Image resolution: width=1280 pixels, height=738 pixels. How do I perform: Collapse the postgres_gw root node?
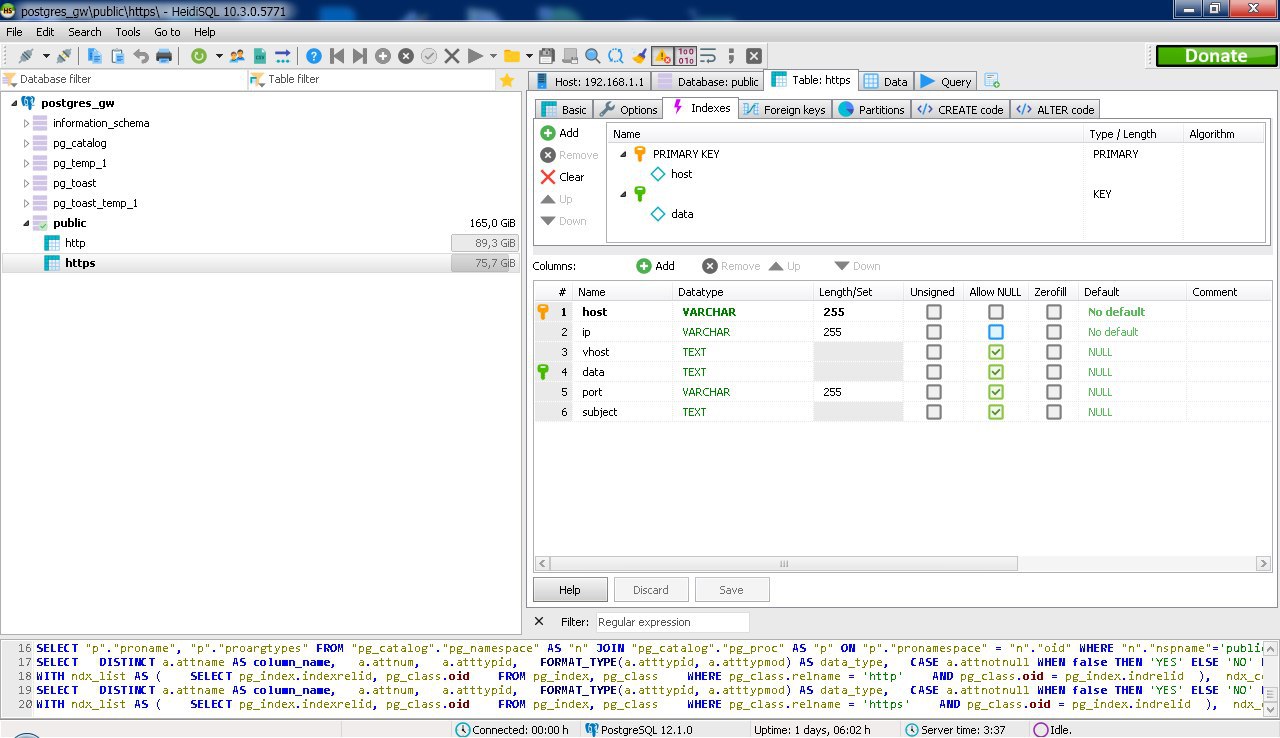click(13, 103)
